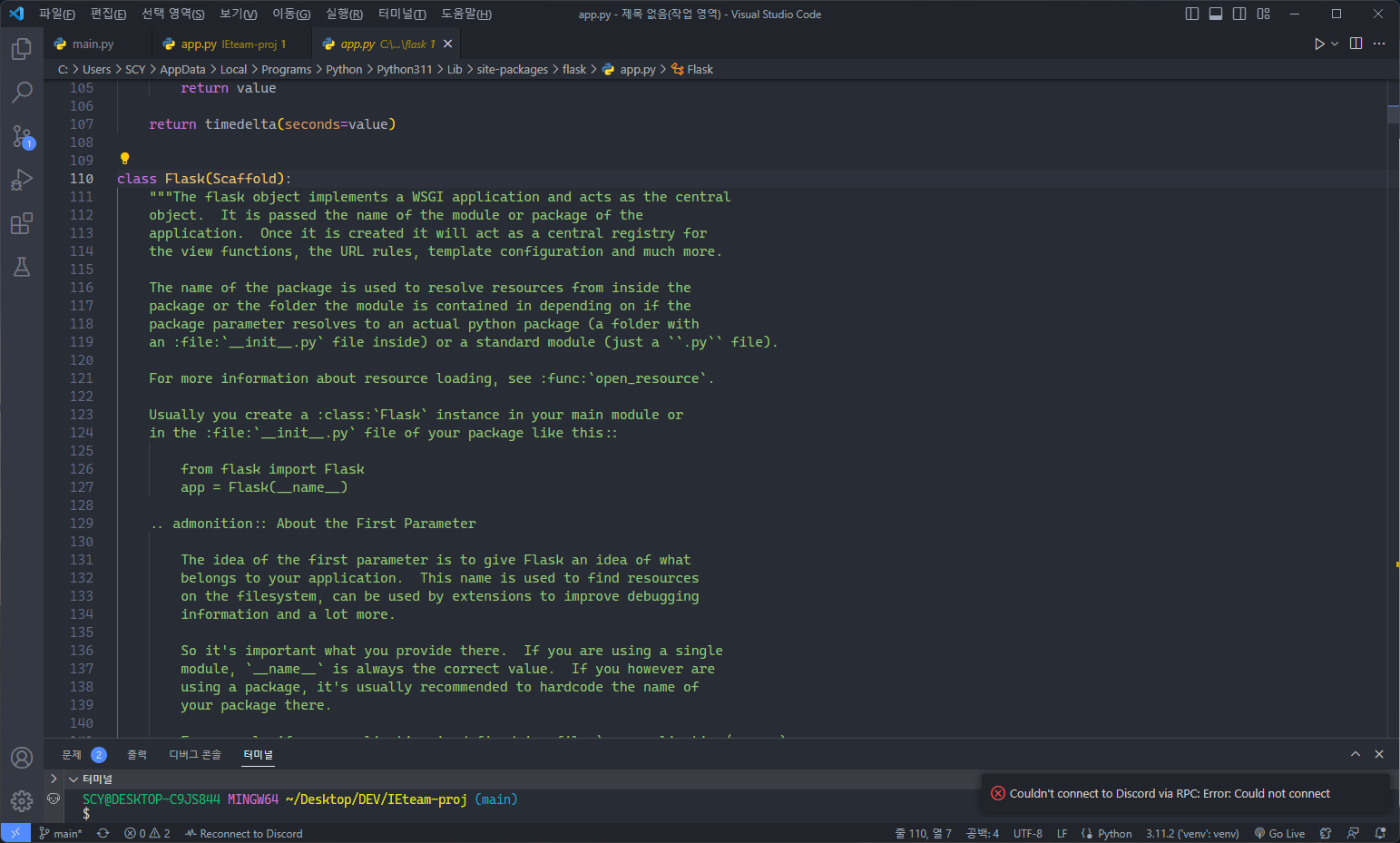Split the editor to the right
The image size is (1400, 843).
pos(1356,44)
